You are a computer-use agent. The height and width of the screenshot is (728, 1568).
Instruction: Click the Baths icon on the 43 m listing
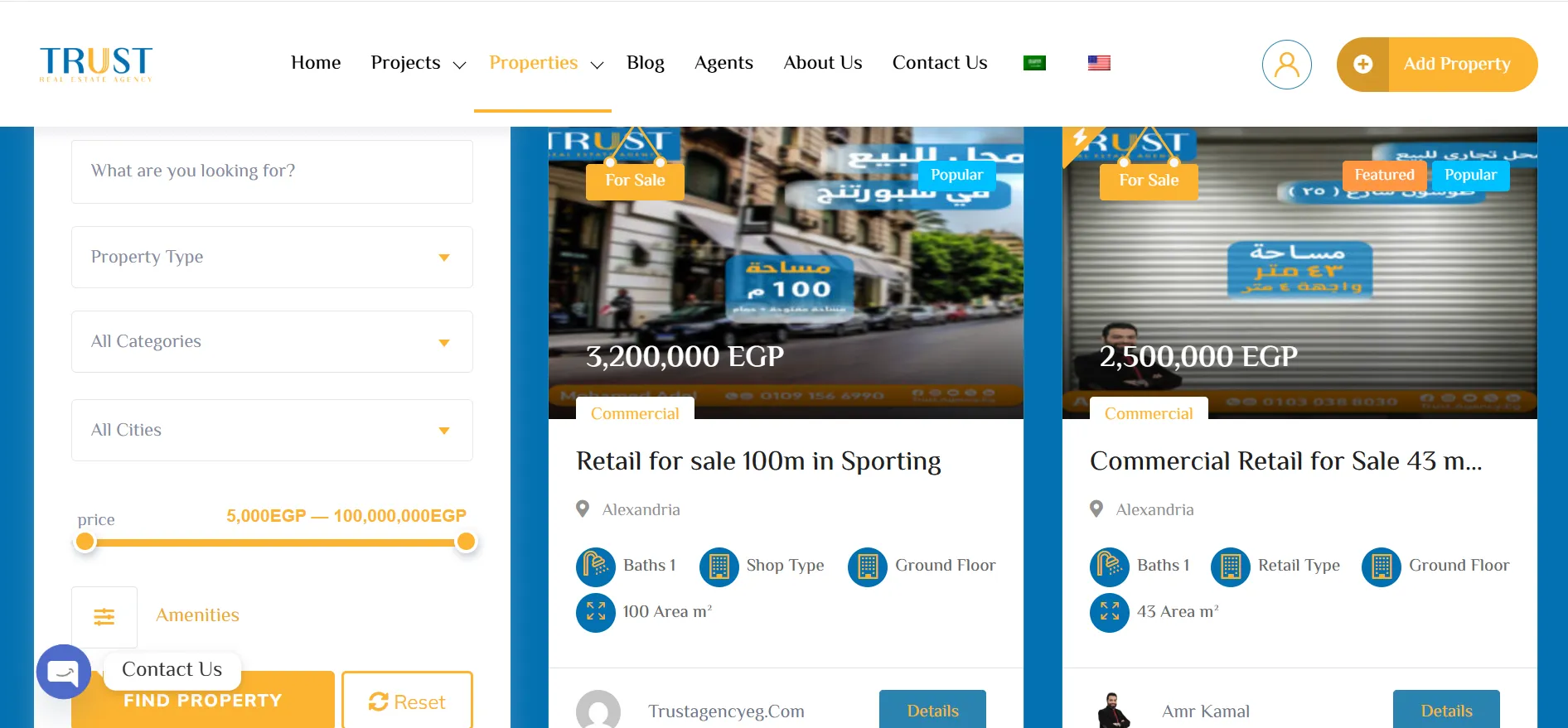click(1109, 566)
